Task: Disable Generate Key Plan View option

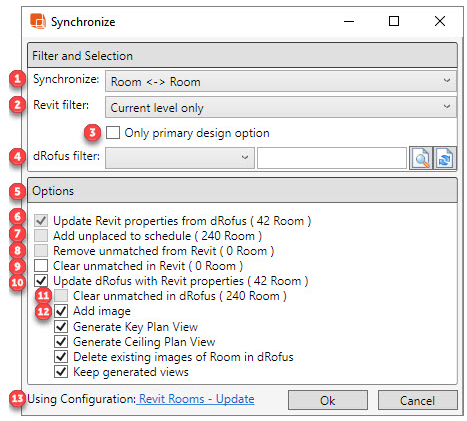Action: [x=61, y=326]
